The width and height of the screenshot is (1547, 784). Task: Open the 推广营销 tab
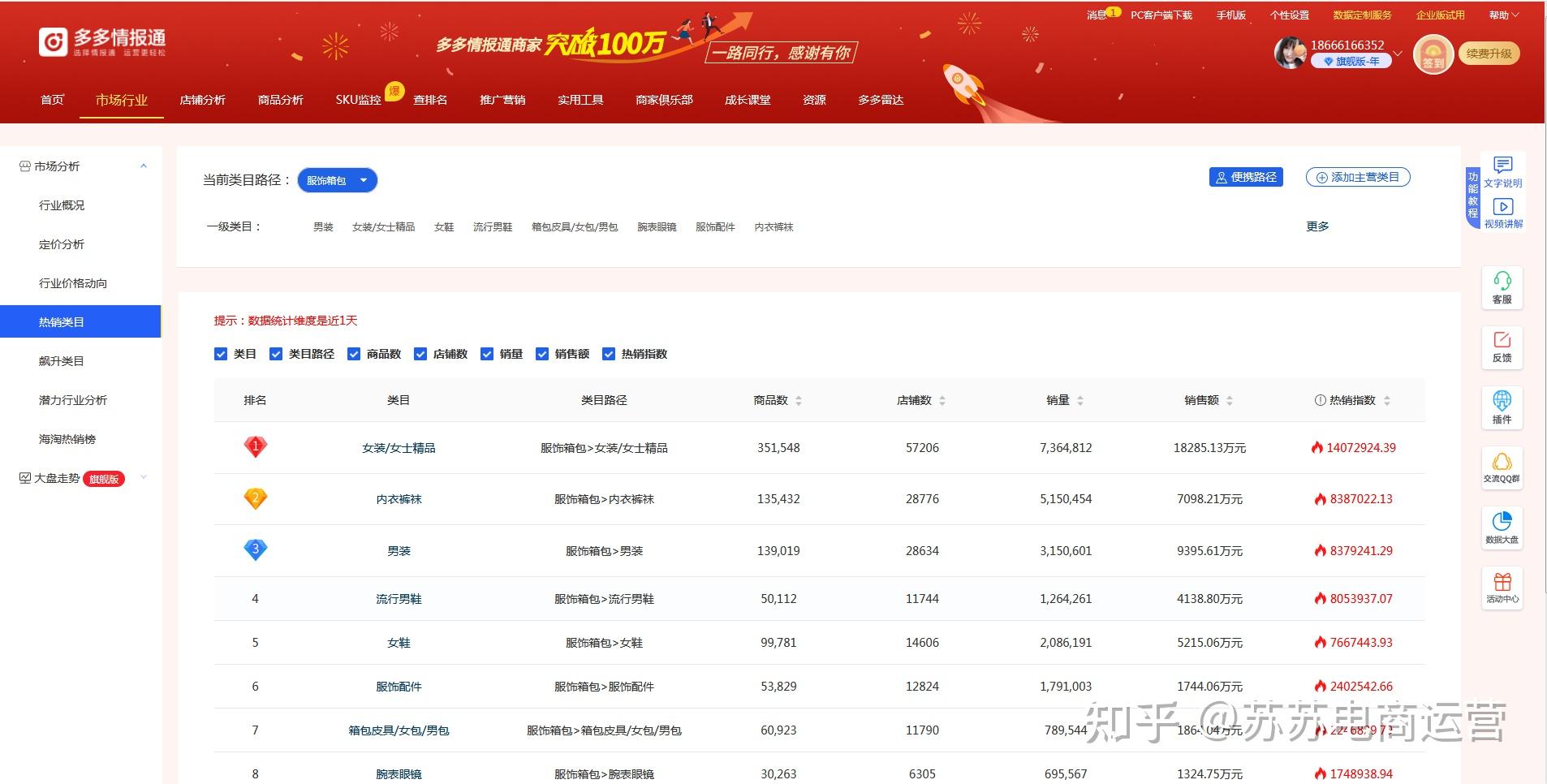(x=502, y=100)
